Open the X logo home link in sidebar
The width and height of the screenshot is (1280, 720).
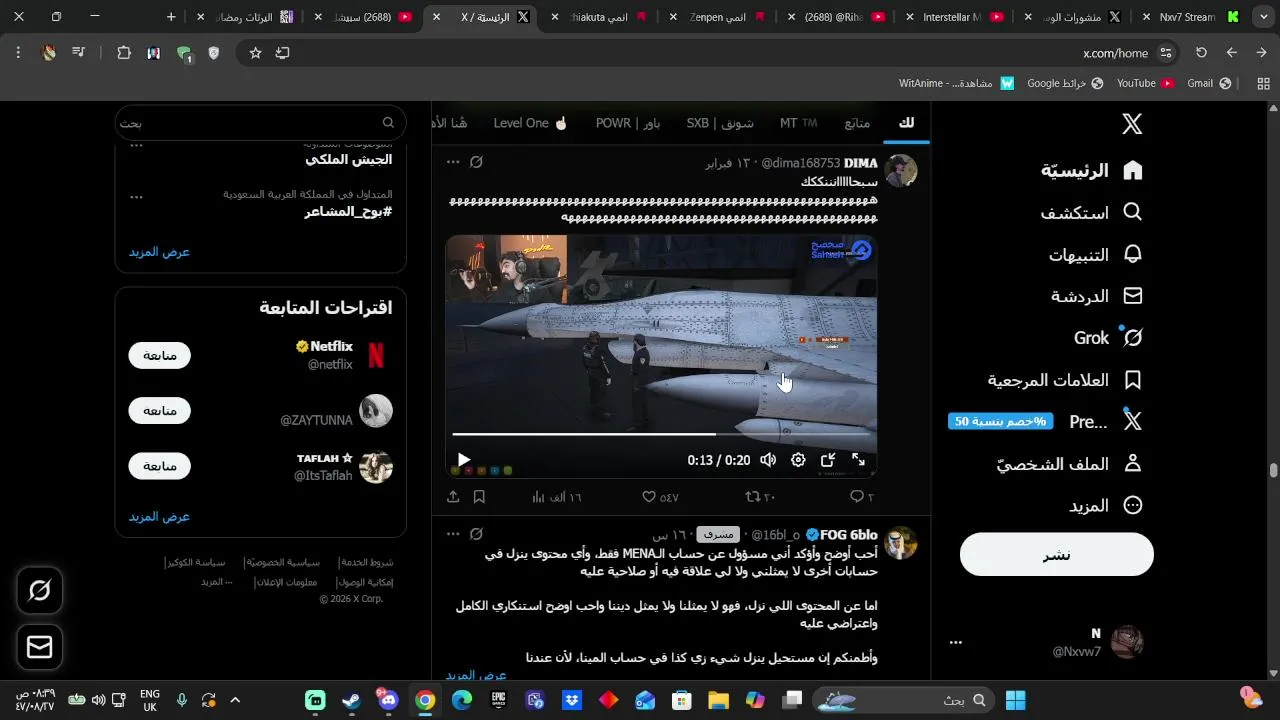1132,124
